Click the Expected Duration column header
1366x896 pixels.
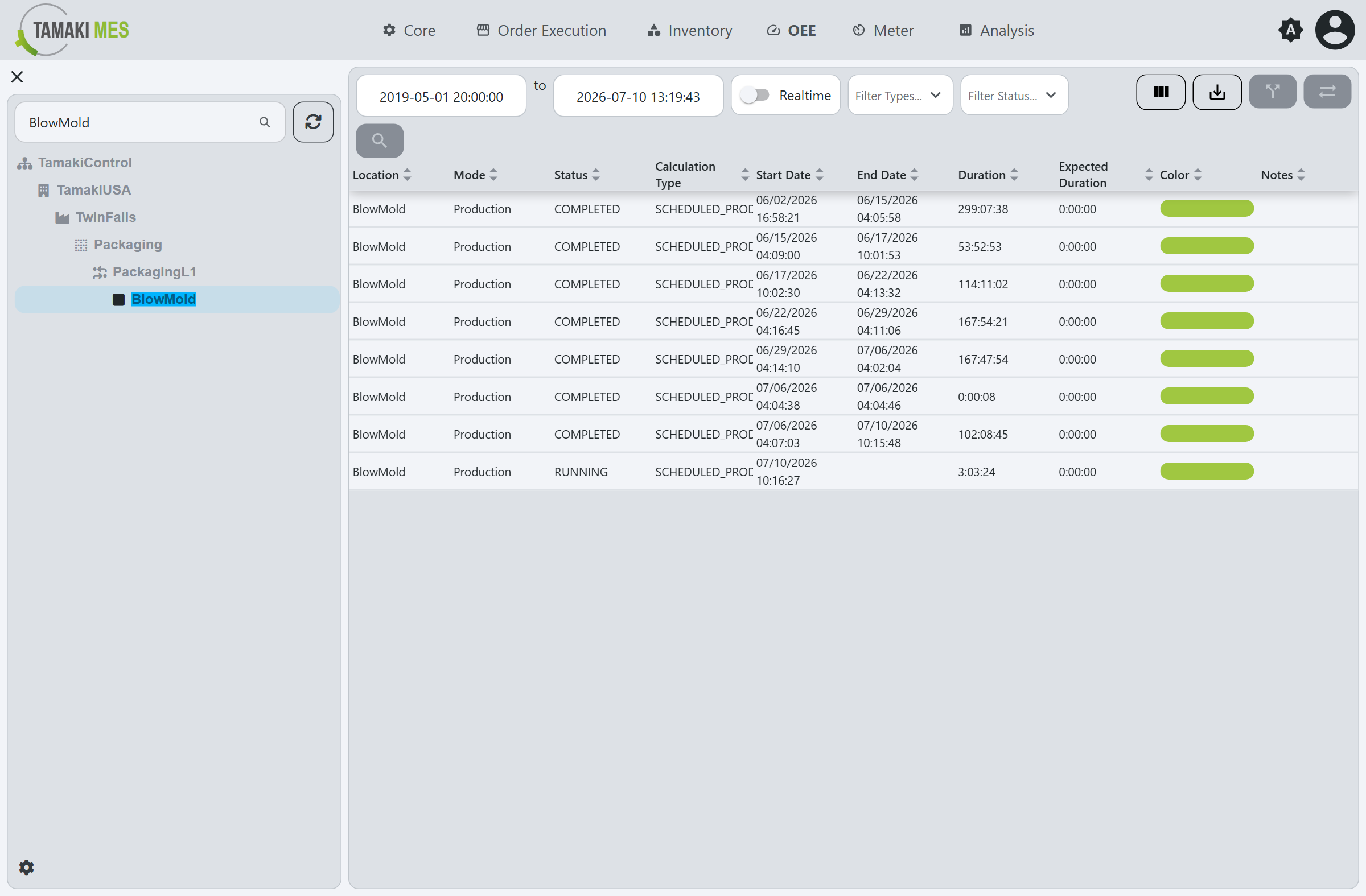tap(1083, 175)
